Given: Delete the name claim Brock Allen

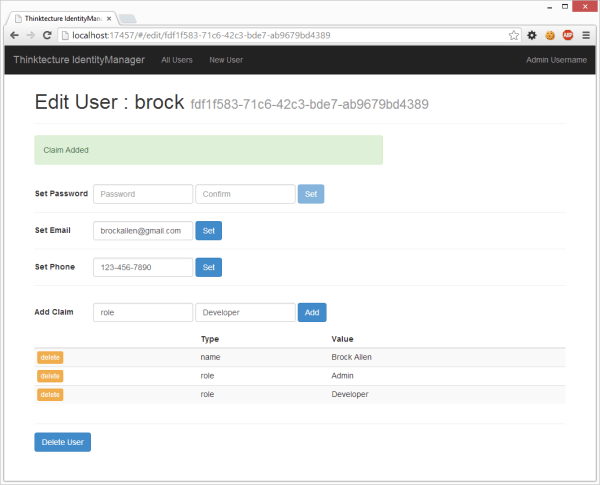Looking at the screenshot, I should pos(50,357).
